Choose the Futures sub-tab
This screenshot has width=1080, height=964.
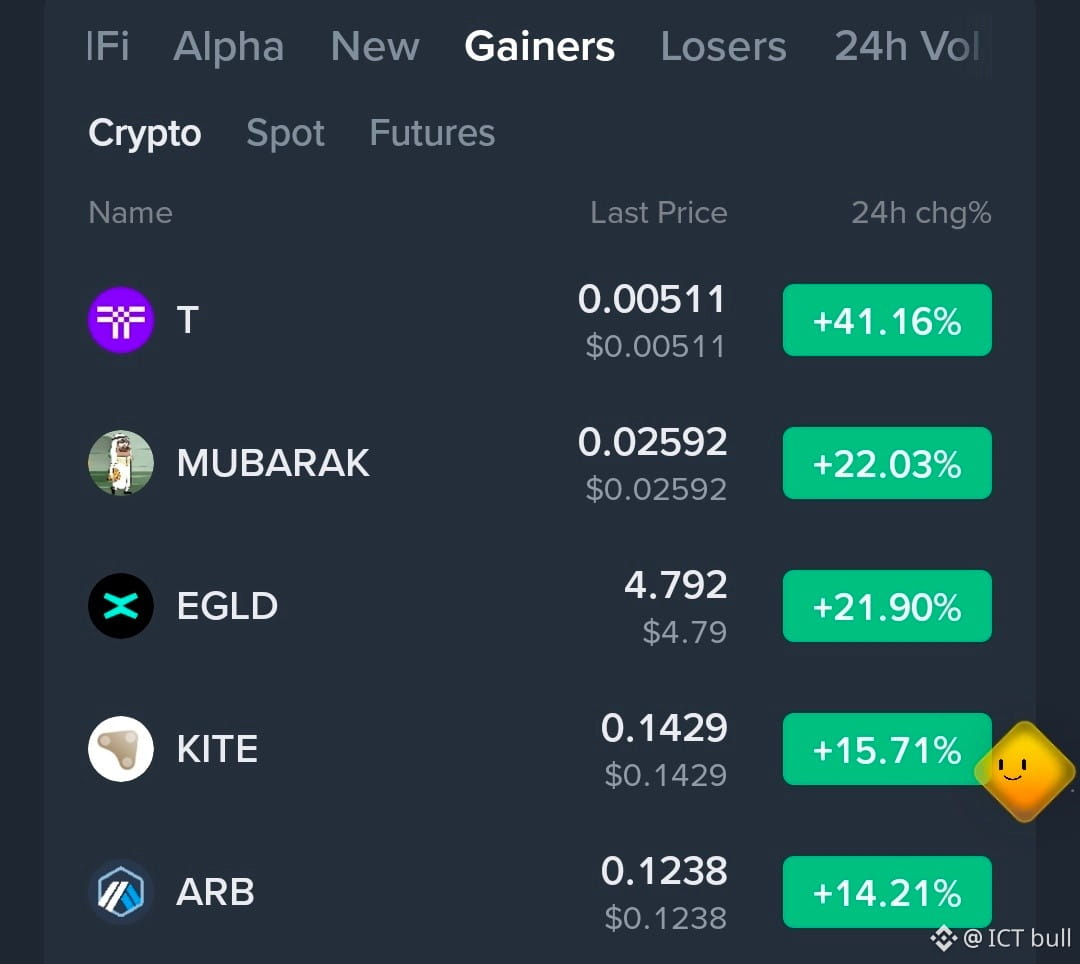432,132
